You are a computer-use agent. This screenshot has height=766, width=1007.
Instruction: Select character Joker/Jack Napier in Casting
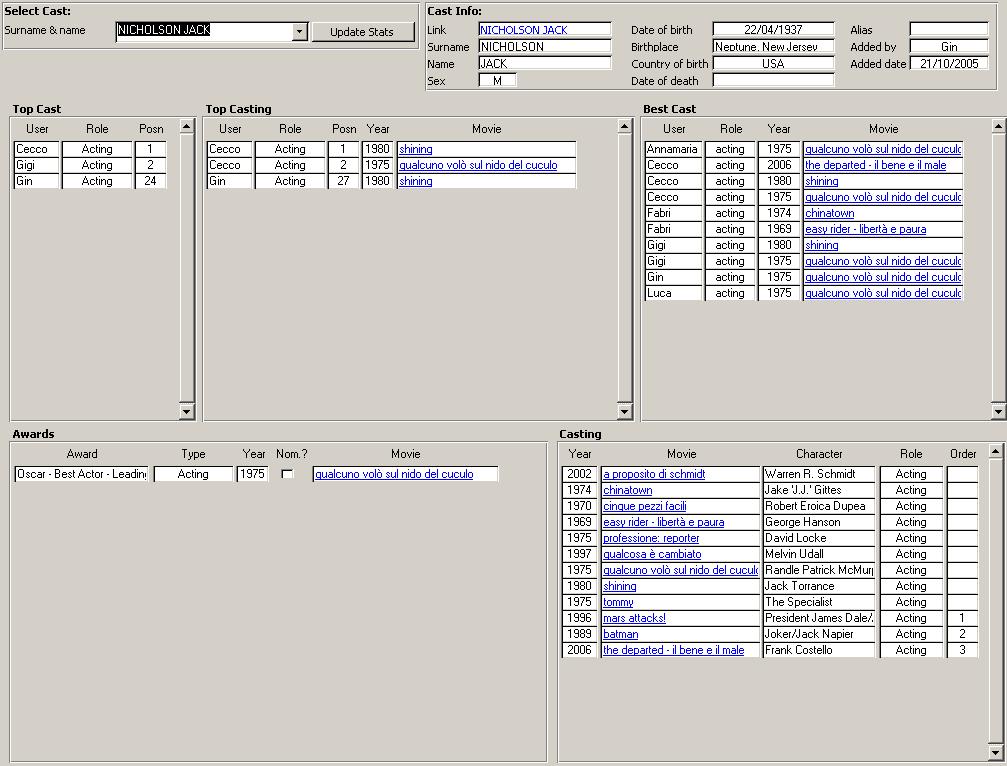click(x=819, y=634)
